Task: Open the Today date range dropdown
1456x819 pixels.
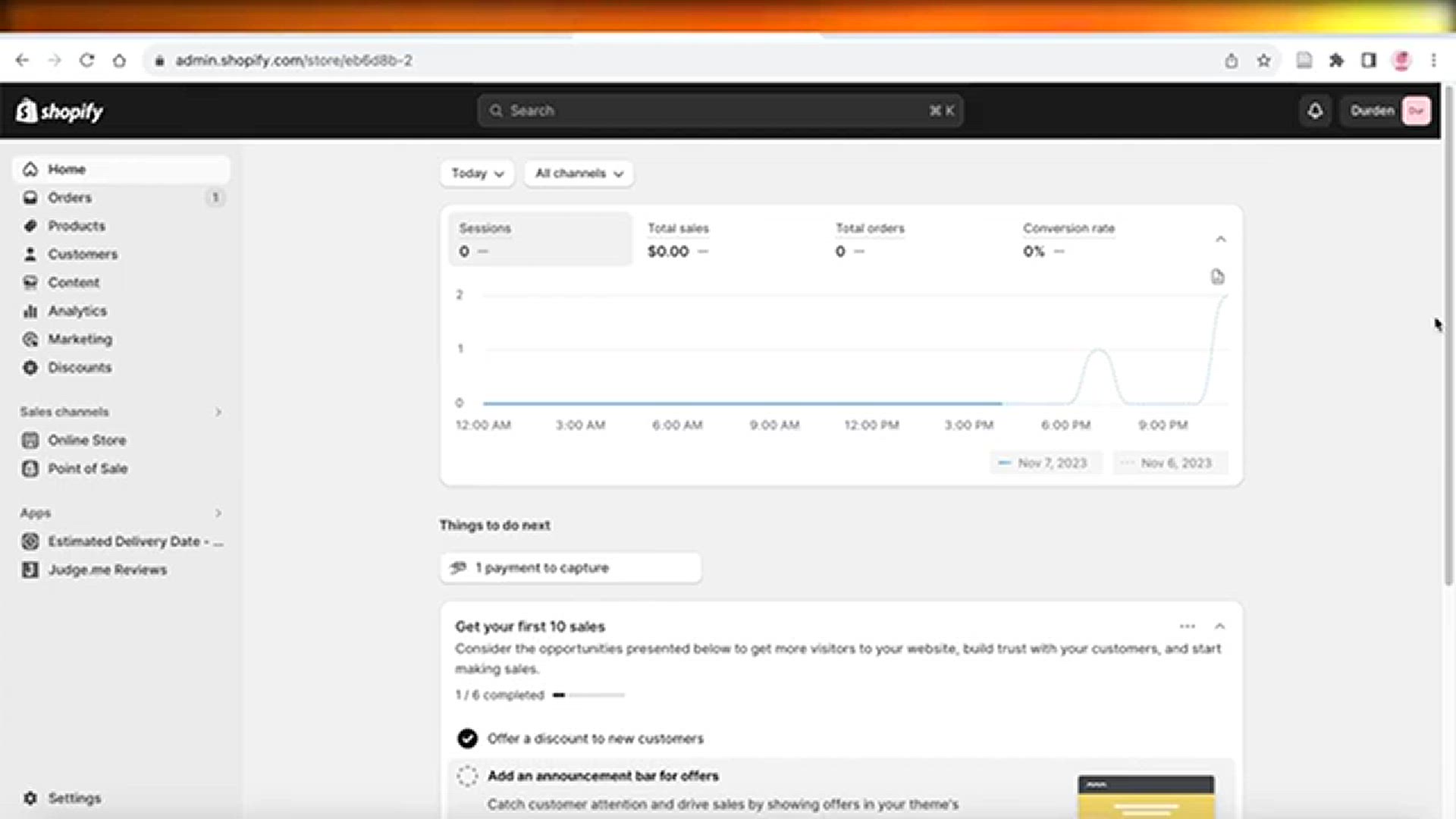Action: [x=476, y=173]
